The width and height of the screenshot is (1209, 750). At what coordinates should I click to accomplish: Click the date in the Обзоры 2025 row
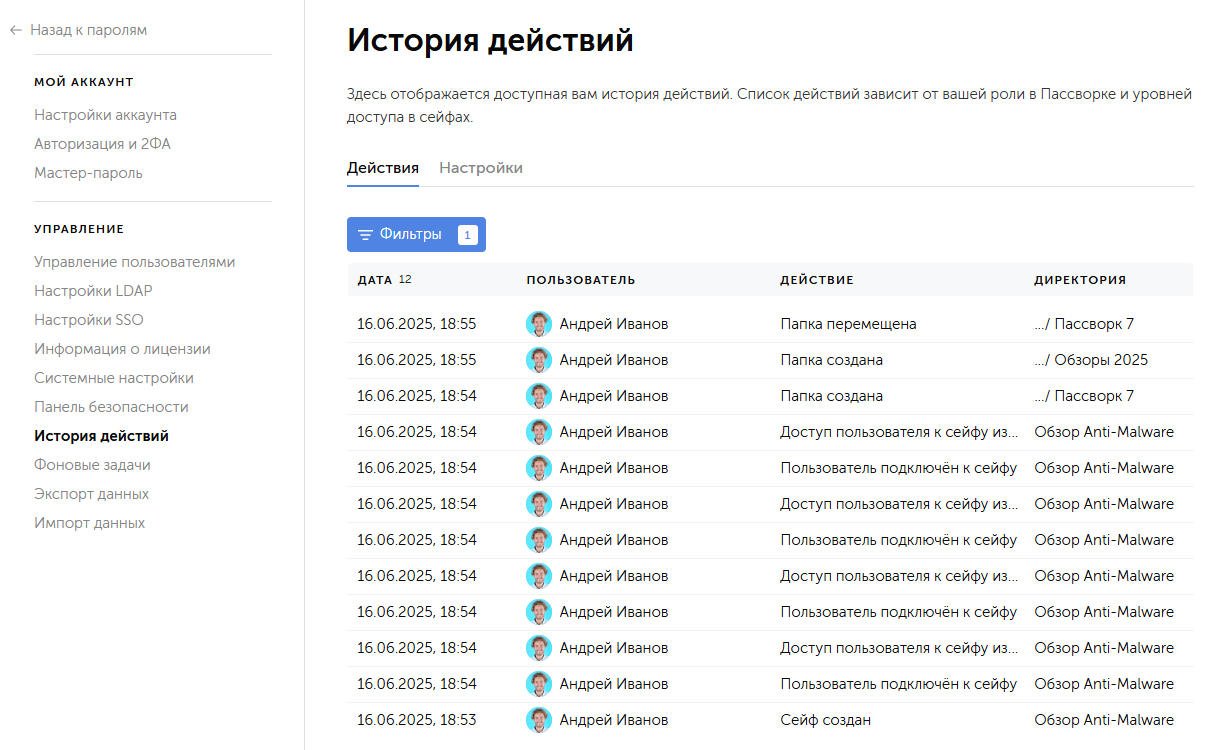[x=416, y=360]
